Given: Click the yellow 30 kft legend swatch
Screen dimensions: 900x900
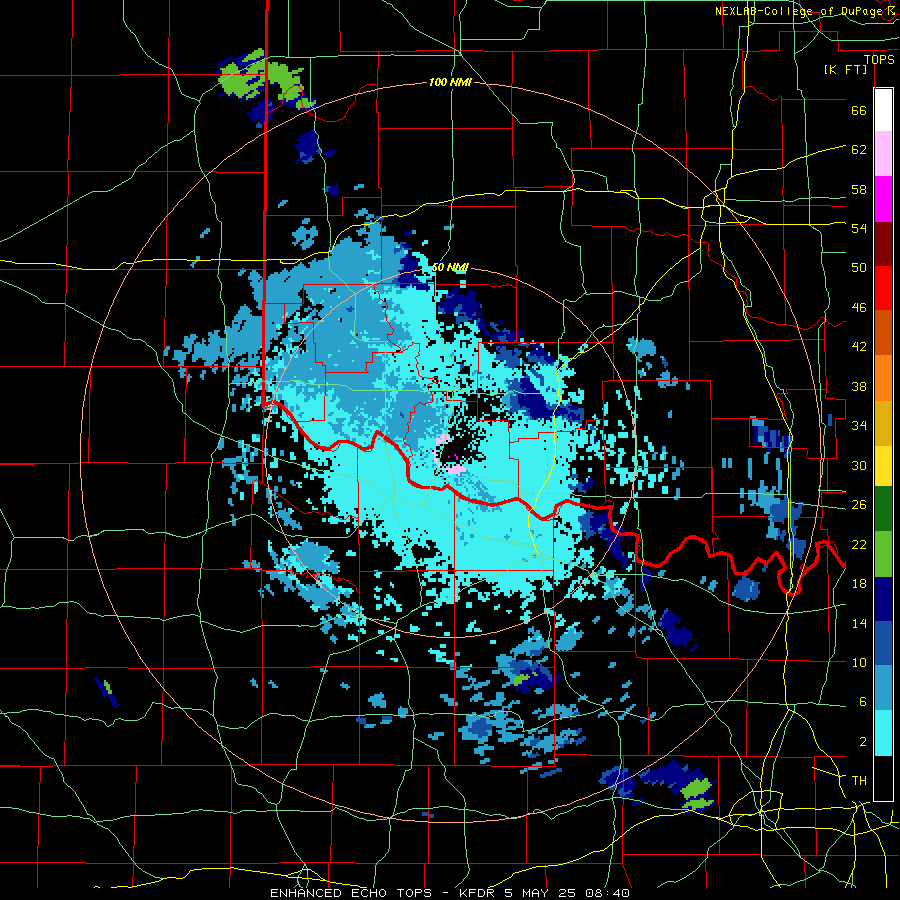Looking at the screenshot, I should [x=883, y=465].
